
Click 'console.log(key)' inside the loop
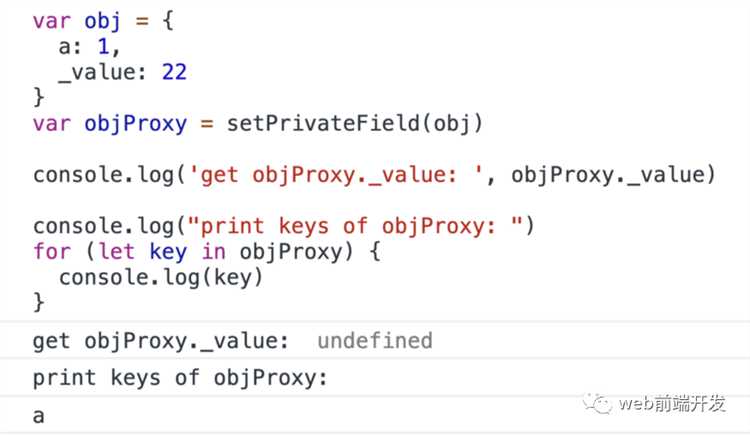pyautogui.click(x=161, y=278)
